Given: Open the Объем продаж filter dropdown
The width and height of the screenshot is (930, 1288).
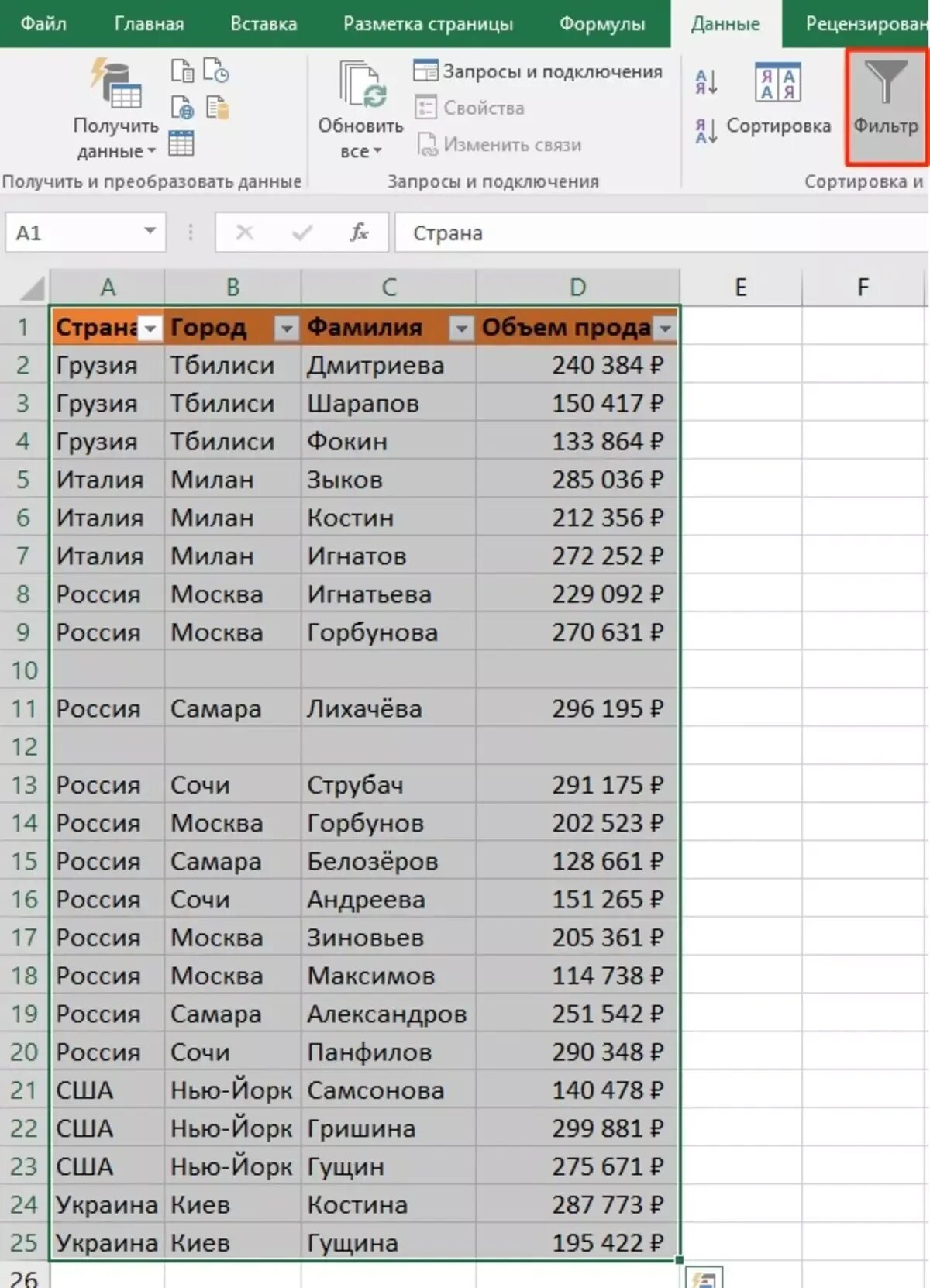Looking at the screenshot, I should 665,329.
